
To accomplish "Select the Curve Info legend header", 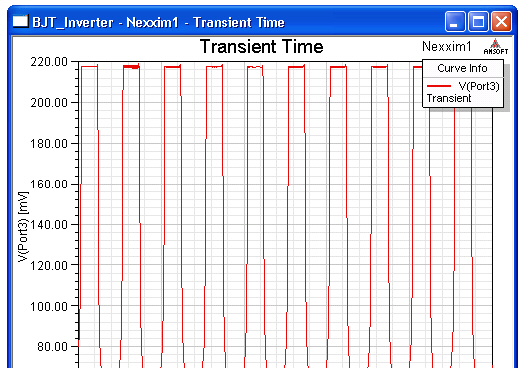I will pos(462,68).
